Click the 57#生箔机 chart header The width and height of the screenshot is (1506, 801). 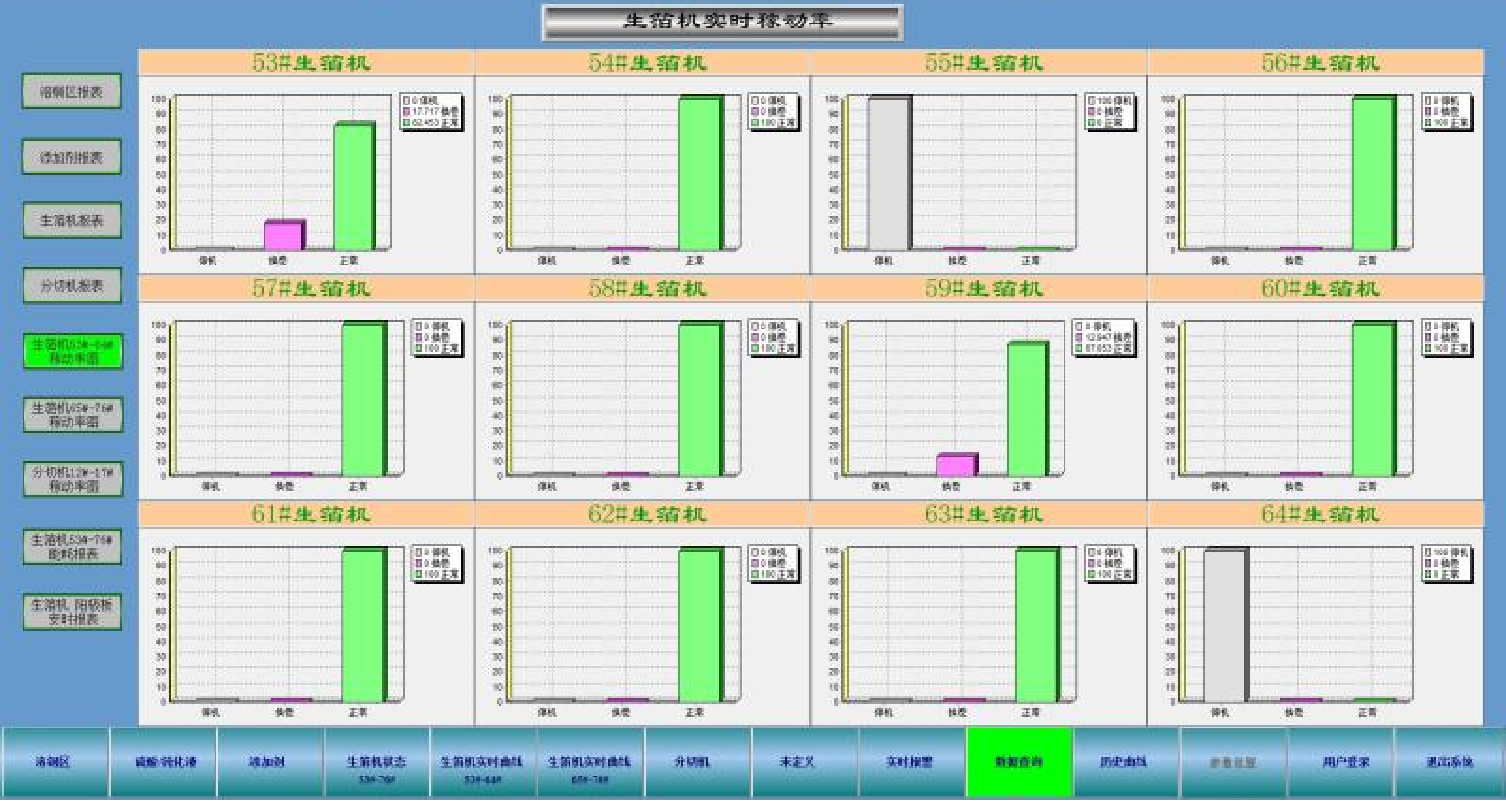tap(306, 288)
